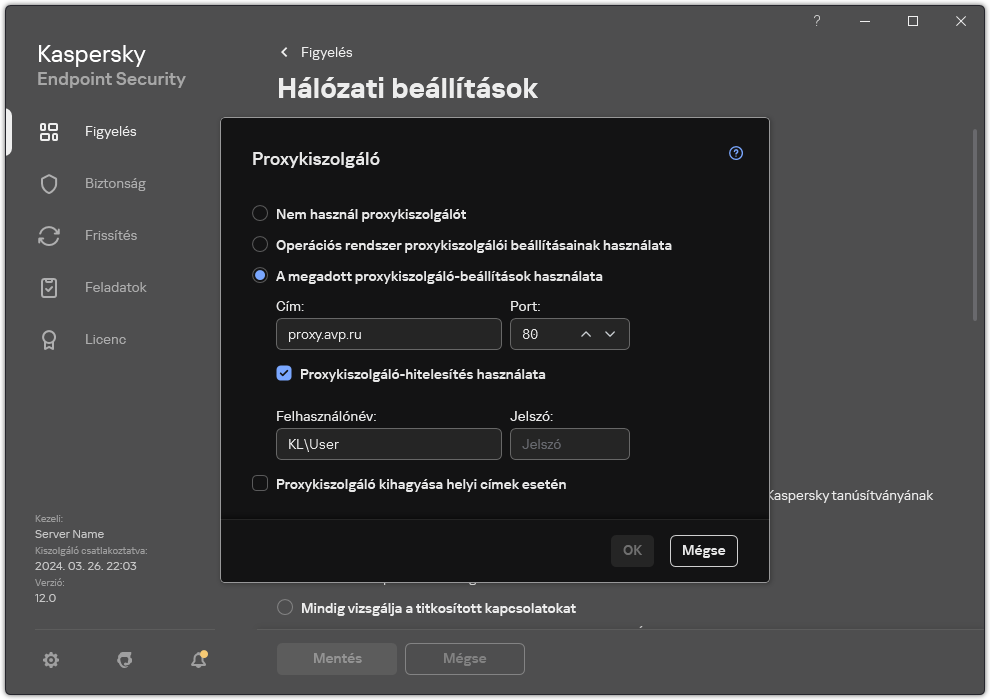Open the Feladatok tasks section

[116, 287]
